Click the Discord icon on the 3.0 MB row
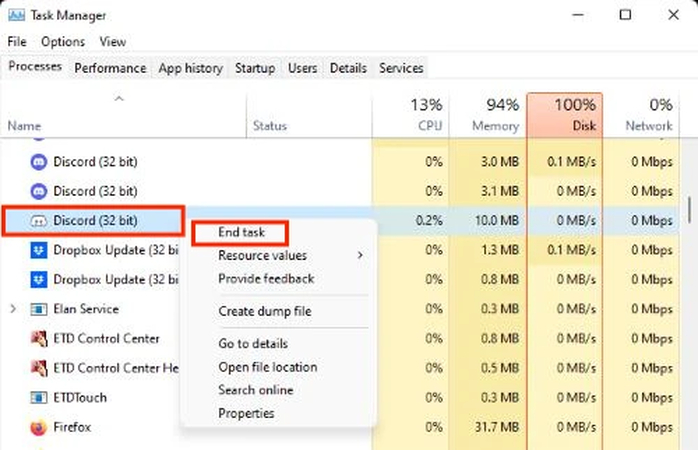 click(x=39, y=162)
